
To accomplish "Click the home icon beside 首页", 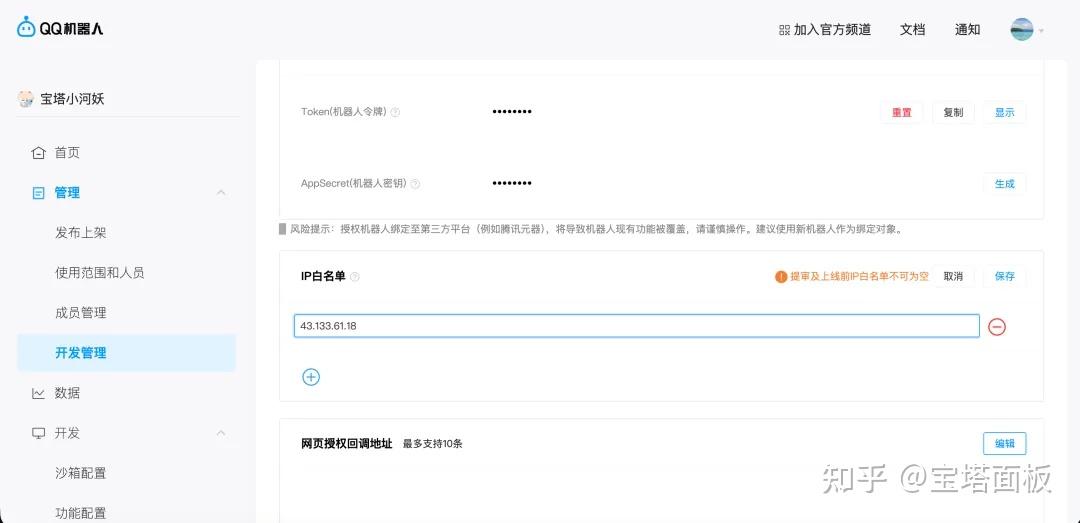I will (39, 153).
